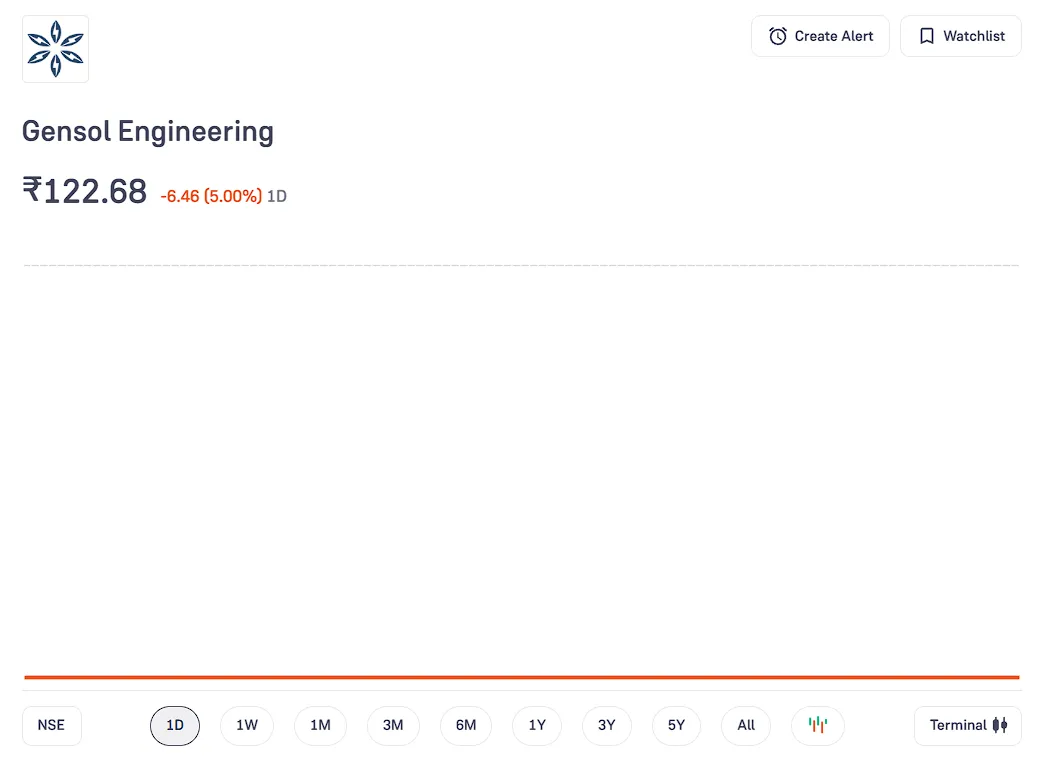
Task: Click the Gensol Engineering company logo
Action: pyautogui.click(x=55, y=48)
